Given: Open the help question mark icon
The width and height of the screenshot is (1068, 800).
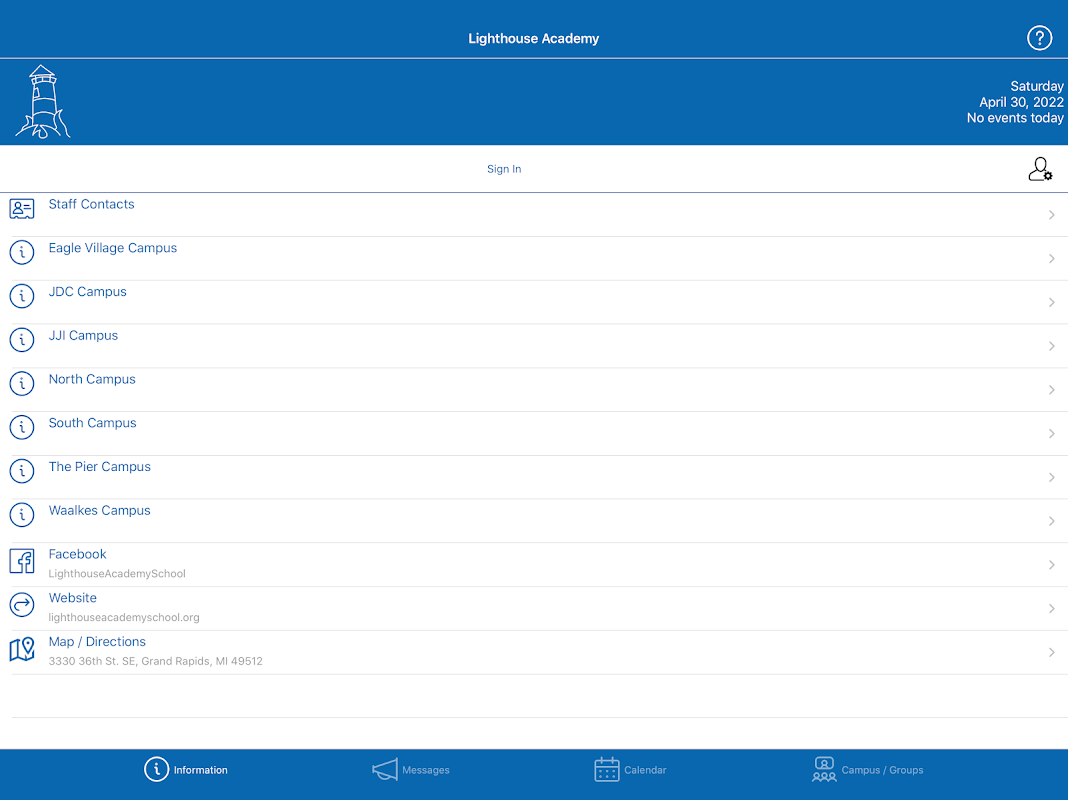Looking at the screenshot, I should [x=1039, y=38].
